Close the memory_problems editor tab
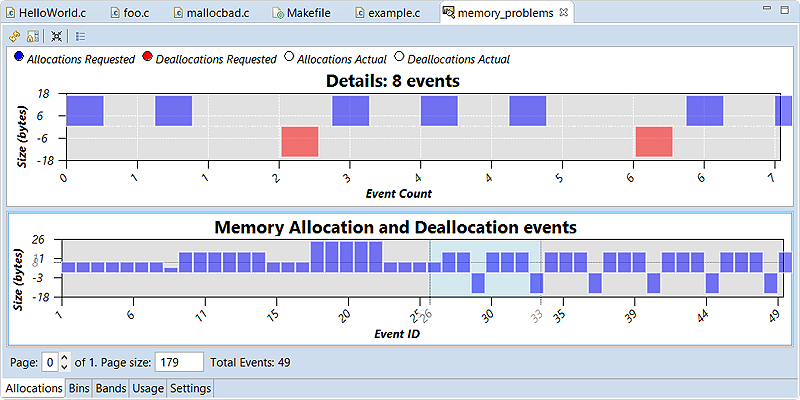800x400 pixels. coord(563,13)
